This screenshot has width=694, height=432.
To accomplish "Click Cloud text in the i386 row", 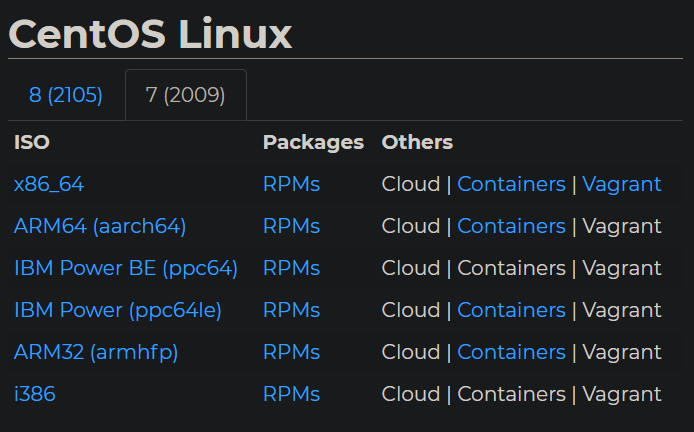I will (x=411, y=394).
